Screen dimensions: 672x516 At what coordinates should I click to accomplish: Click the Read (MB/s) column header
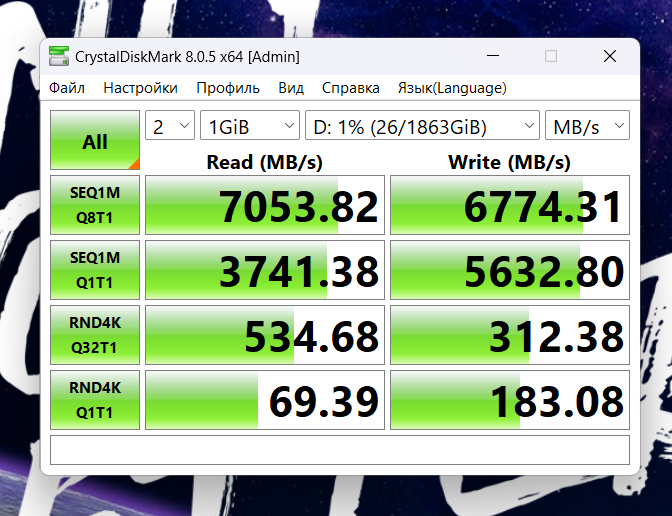[264, 162]
